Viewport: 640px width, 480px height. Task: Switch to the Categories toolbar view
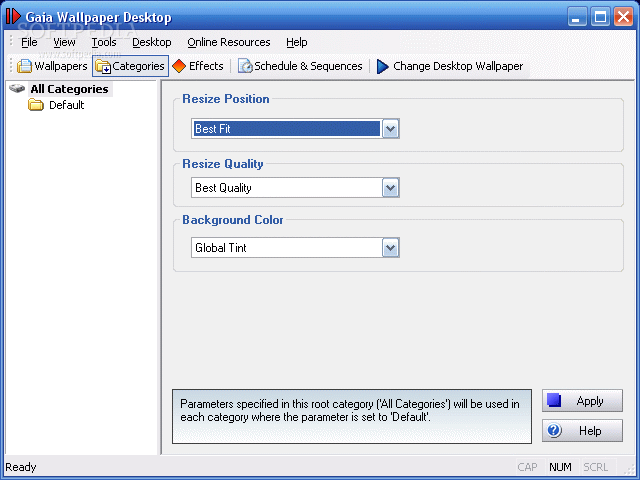tap(130, 66)
